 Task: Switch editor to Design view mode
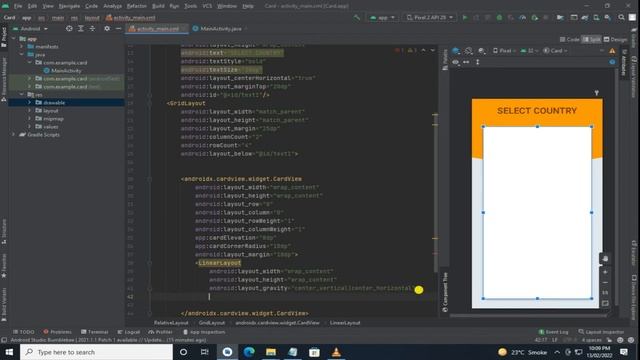[x=616, y=40]
